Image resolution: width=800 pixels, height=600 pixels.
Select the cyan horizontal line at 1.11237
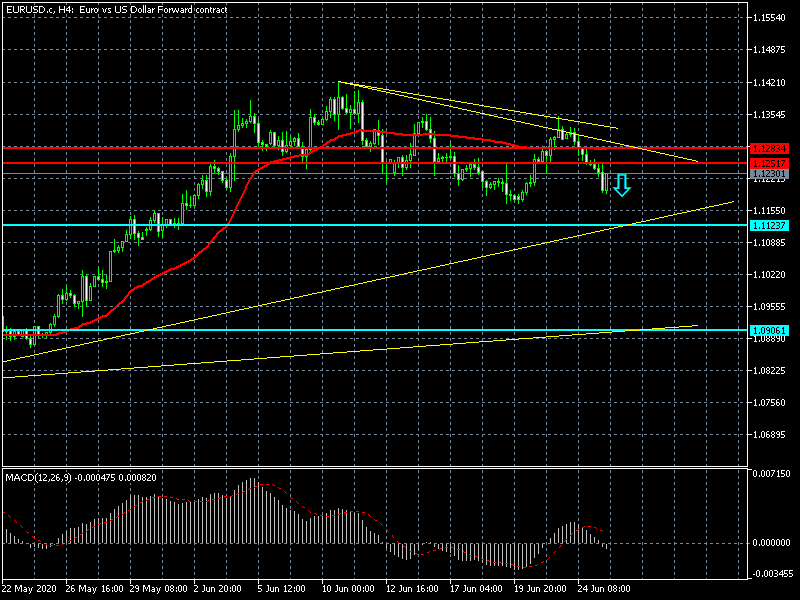coord(375,225)
